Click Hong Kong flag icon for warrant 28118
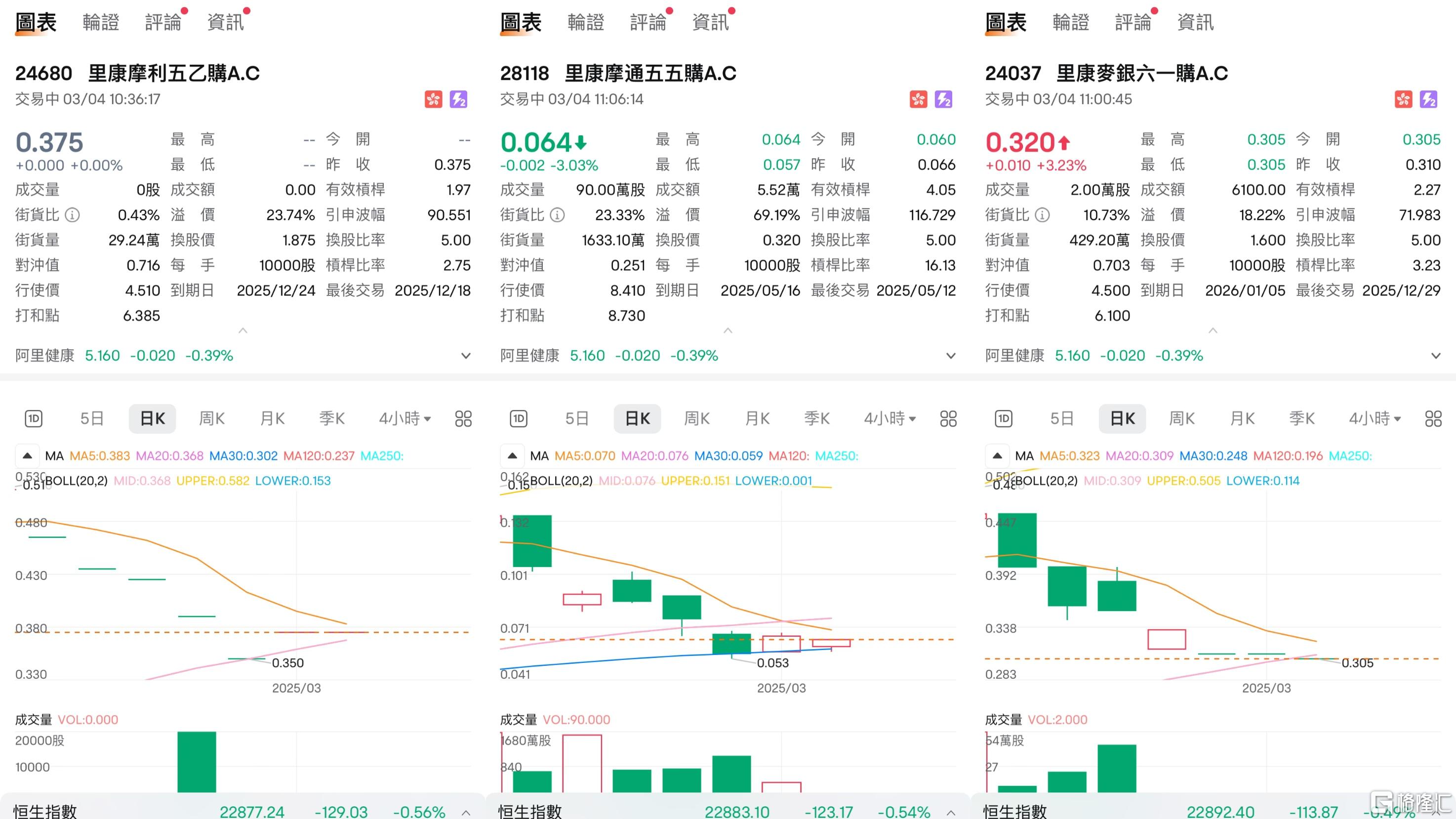Image resolution: width=1456 pixels, height=819 pixels. 919,99
